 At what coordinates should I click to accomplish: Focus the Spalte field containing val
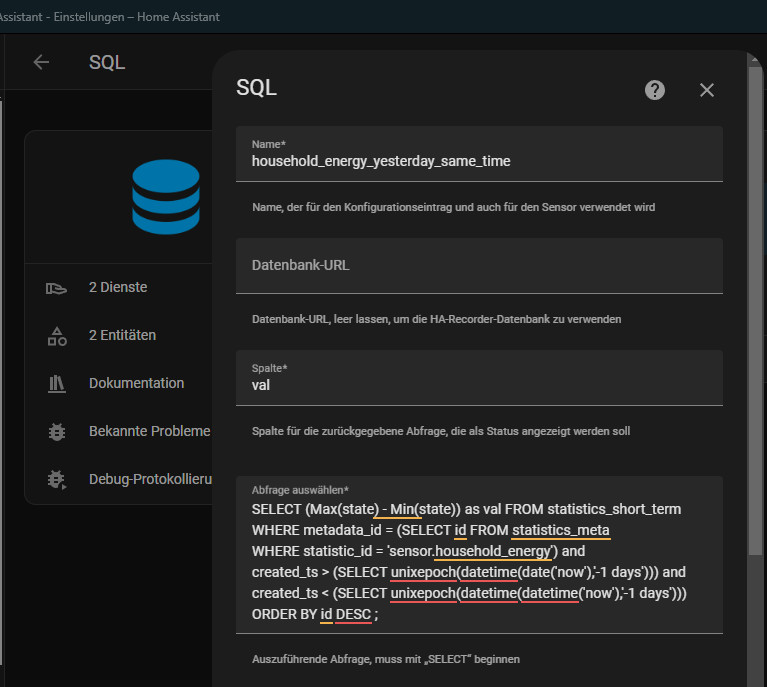click(479, 378)
